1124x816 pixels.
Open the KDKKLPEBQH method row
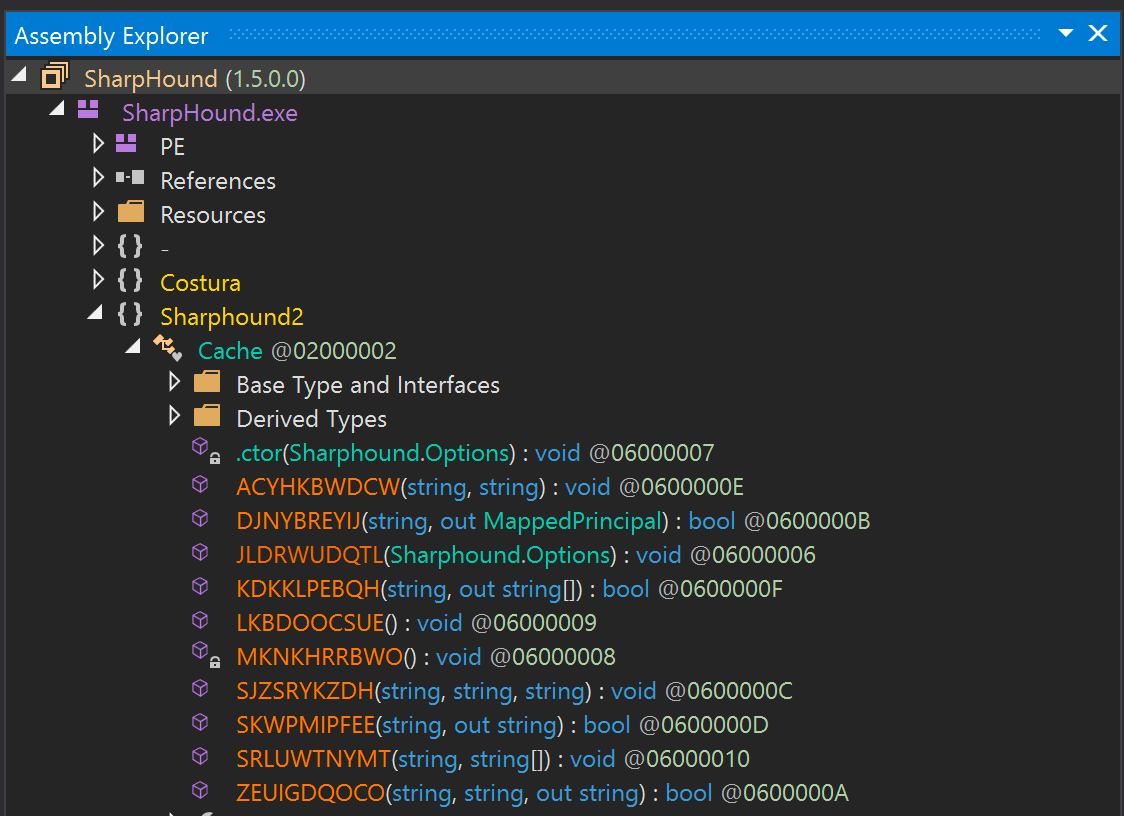tap(510, 589)
